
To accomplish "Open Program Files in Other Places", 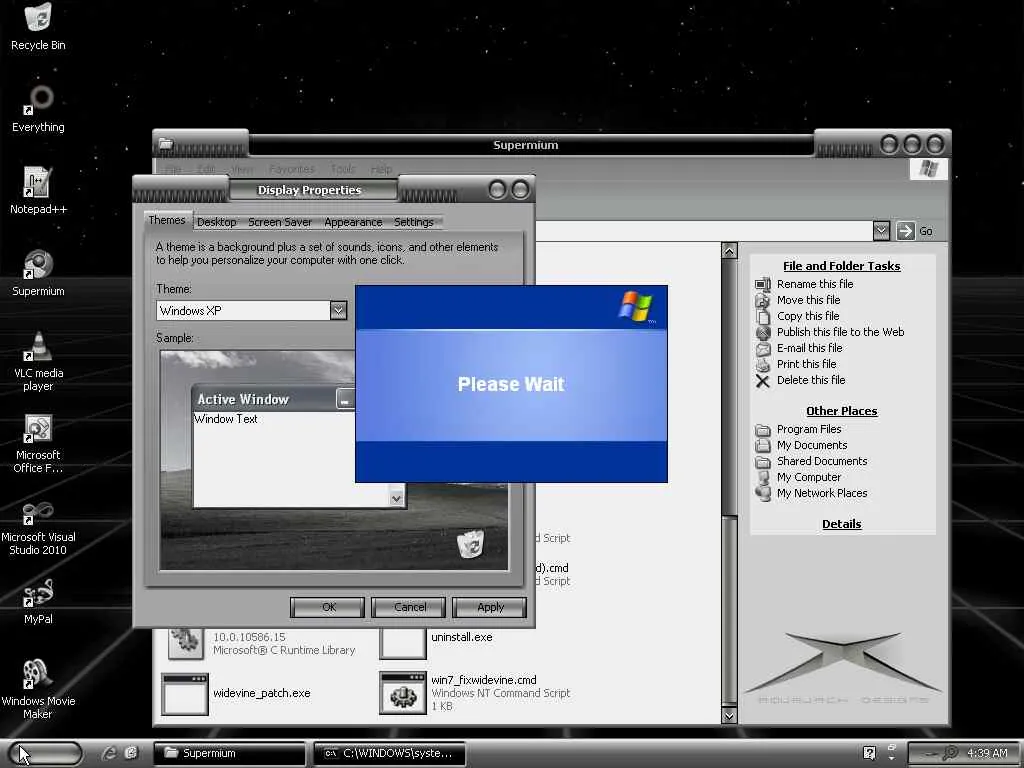I will click(x=808, y=429).
